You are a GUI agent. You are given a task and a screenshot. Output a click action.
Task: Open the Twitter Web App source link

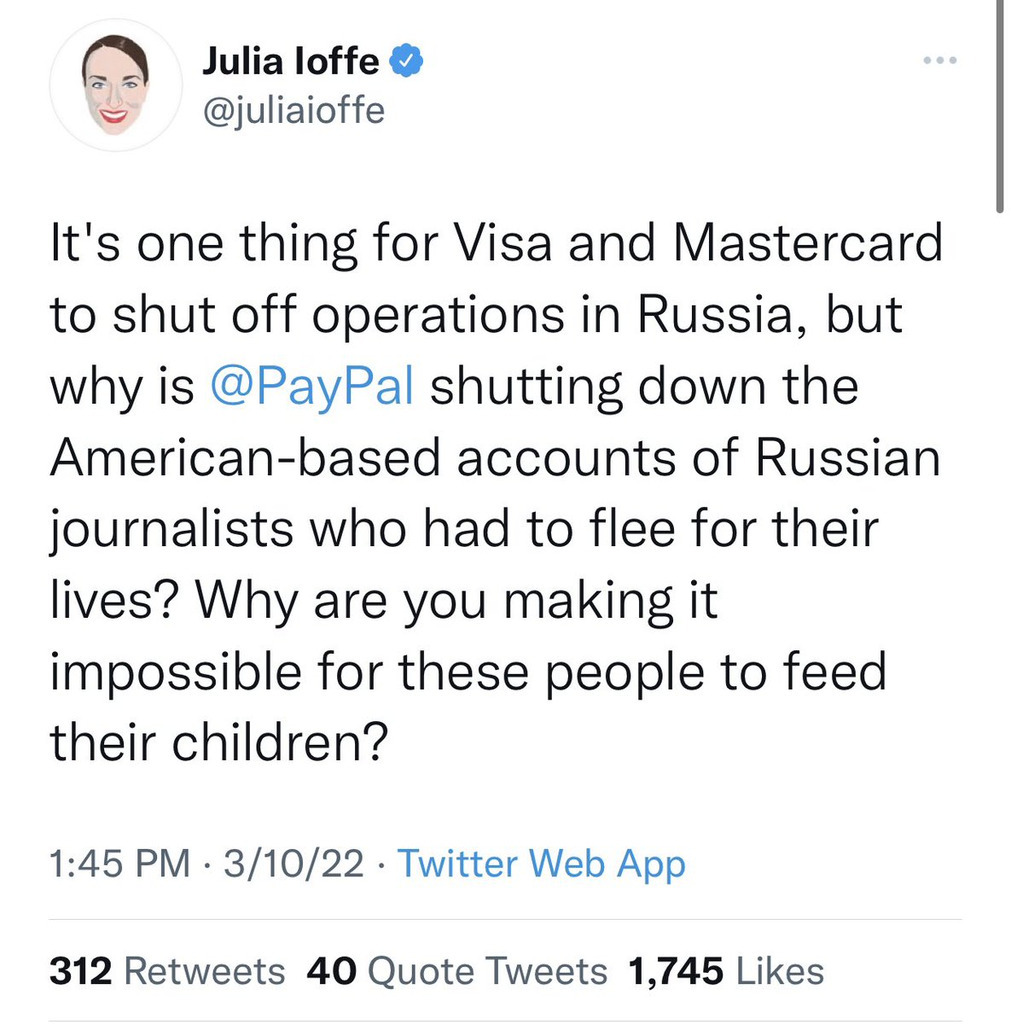click(542, 863)
